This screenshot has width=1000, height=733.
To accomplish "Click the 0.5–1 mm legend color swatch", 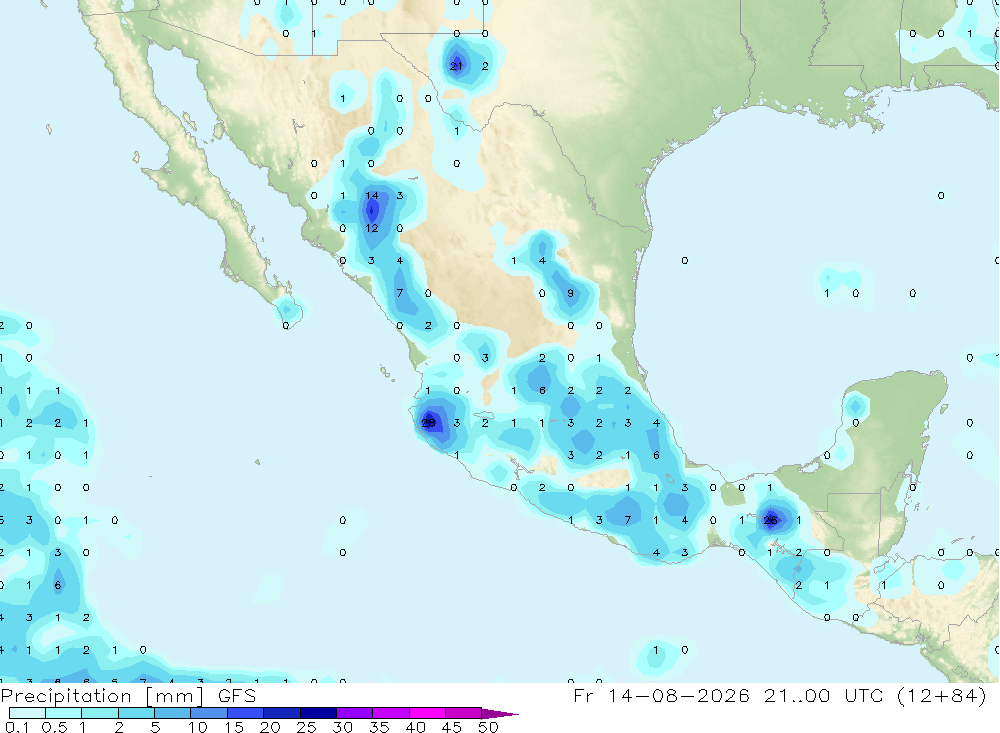I will 64,713.
